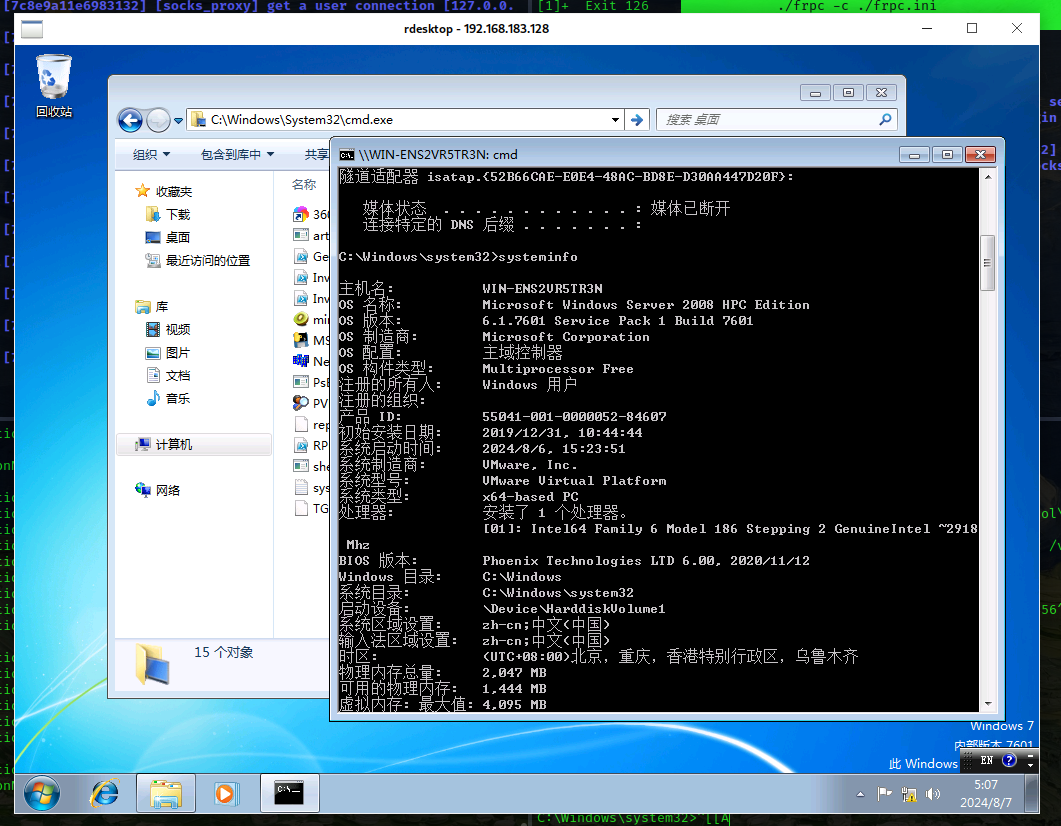Open the 包含到库中 dropdown menu
1061x826 pixels.
(237, 155)
